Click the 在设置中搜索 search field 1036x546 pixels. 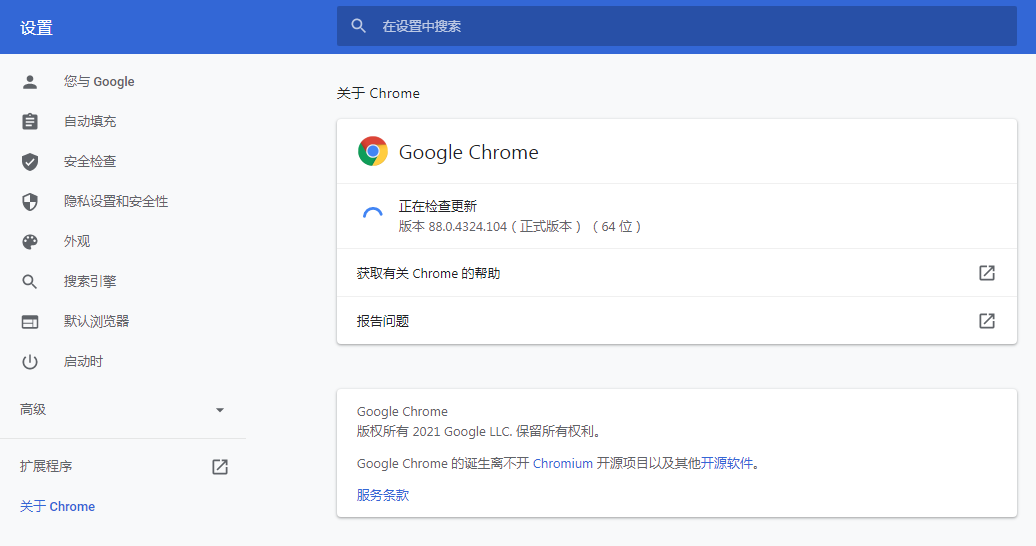[676, 26]
